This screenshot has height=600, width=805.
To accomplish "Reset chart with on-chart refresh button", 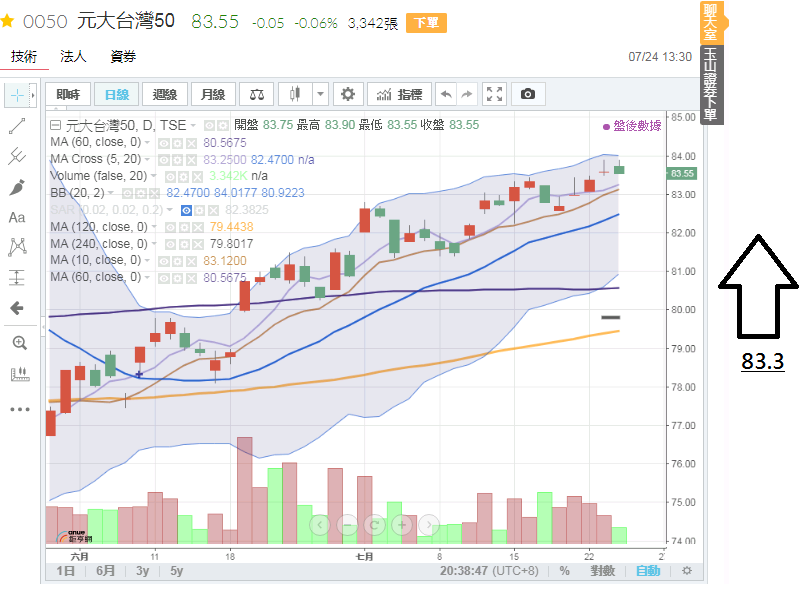I will coord(374,525).
